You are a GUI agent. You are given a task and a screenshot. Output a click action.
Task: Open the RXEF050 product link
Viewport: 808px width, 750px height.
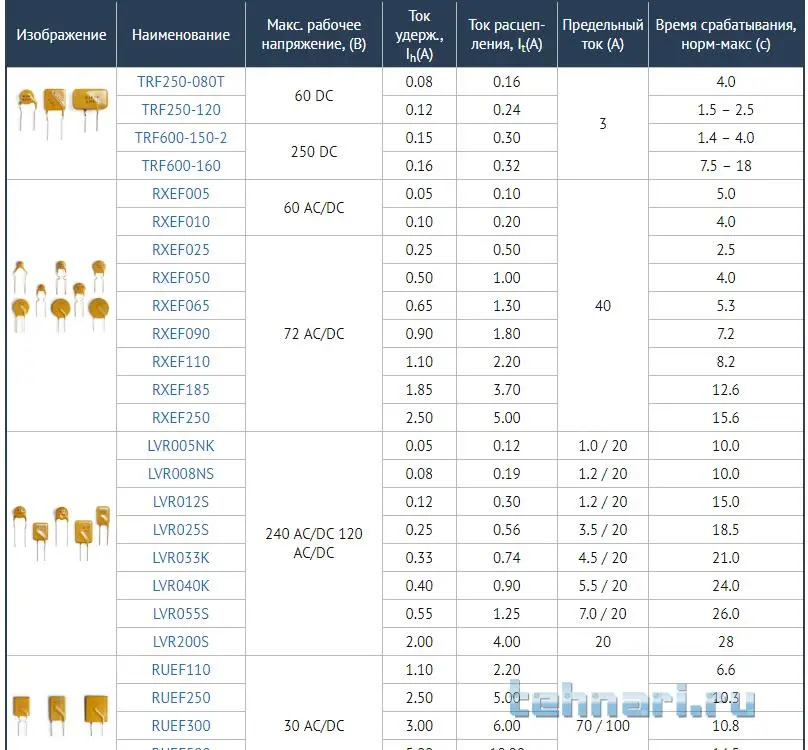click(x=181, y=278)
